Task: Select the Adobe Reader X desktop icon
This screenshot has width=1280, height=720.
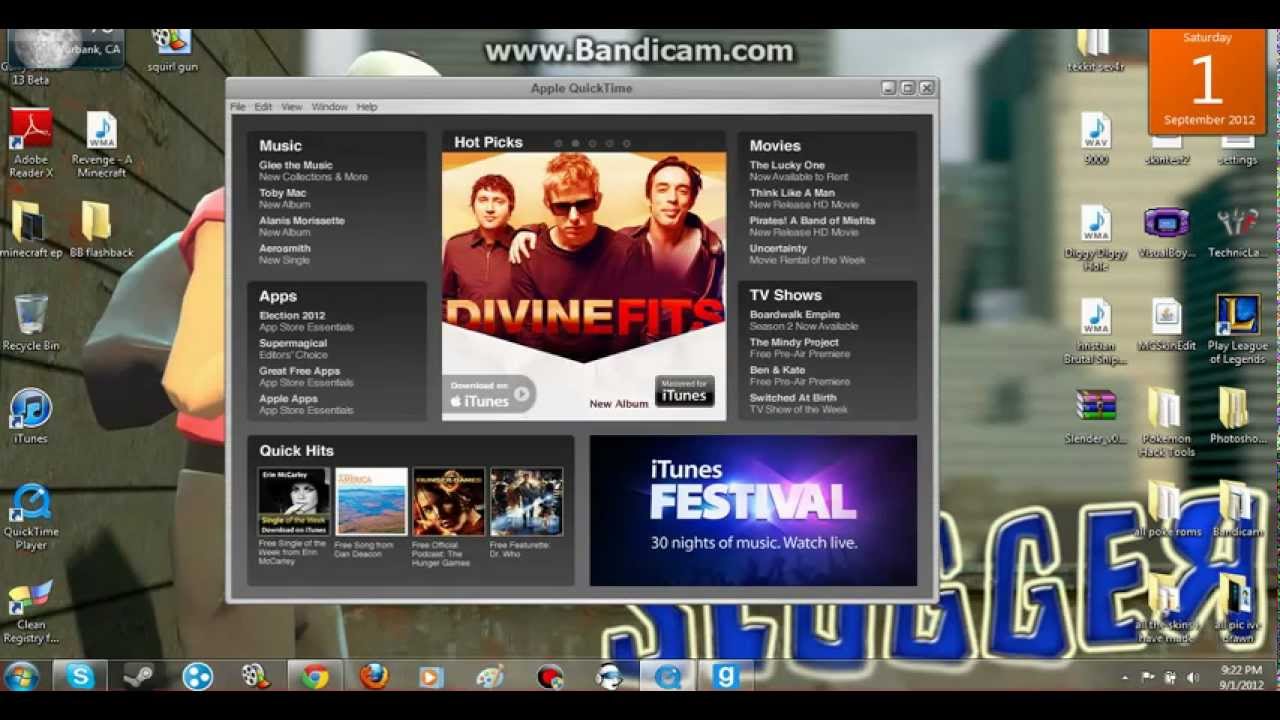Action: 31,145
